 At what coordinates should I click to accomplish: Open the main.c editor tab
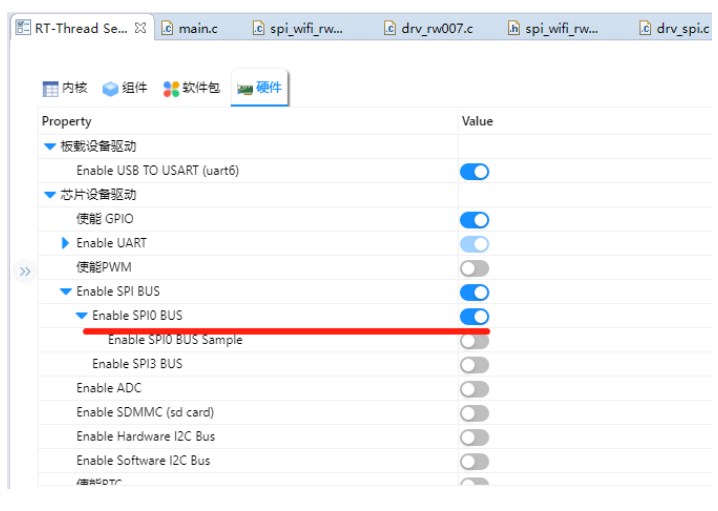point(189,28)
